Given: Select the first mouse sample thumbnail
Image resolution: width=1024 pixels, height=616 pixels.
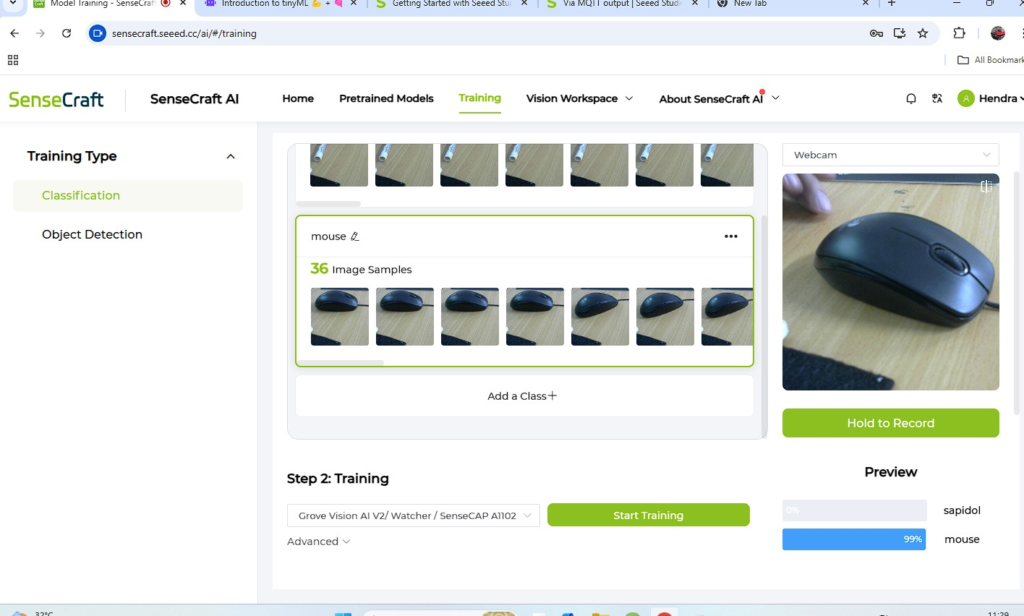Looking at the screenshot, I should (340, 317).
